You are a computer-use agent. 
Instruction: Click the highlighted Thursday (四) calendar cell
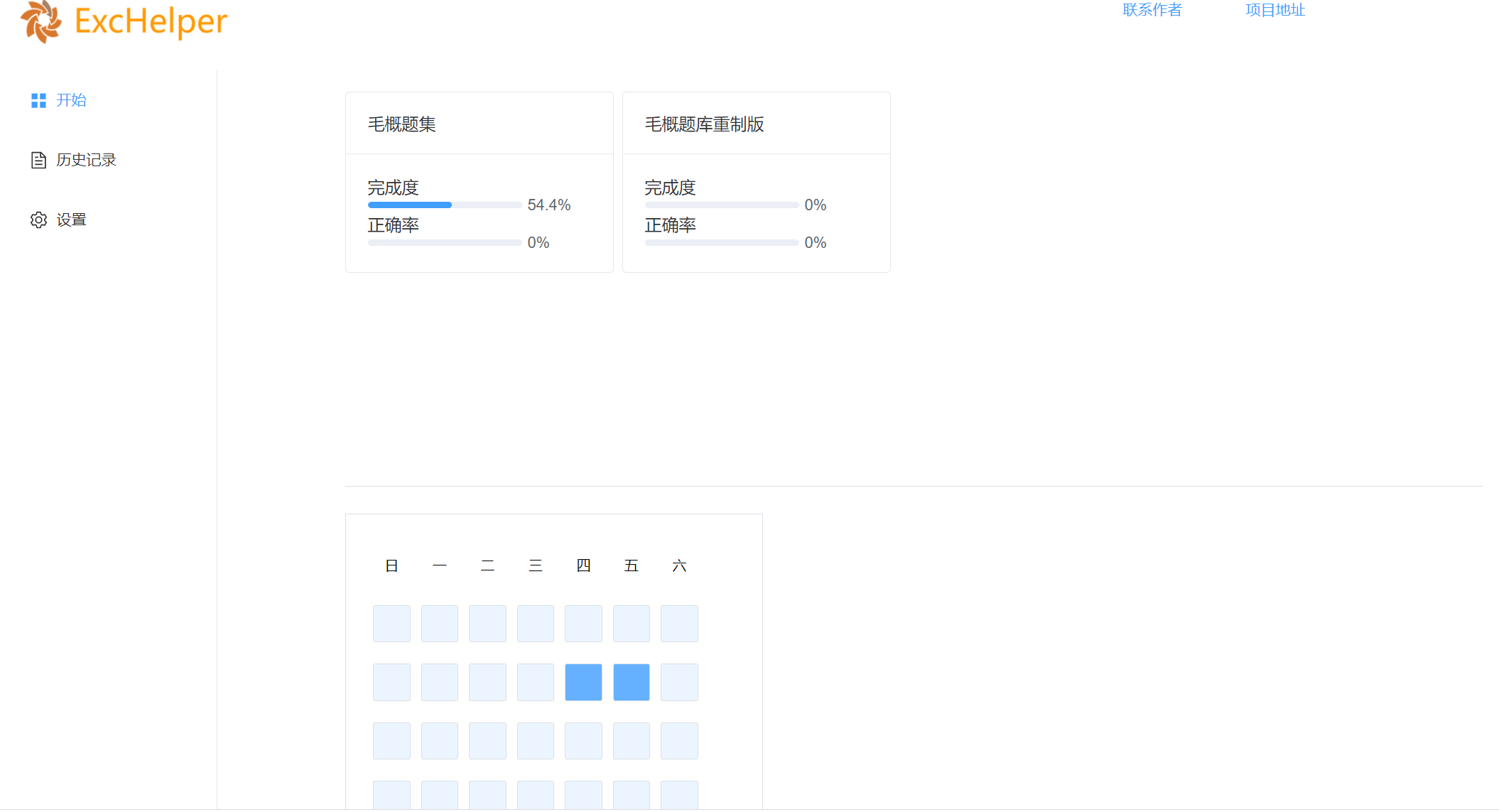583,682
